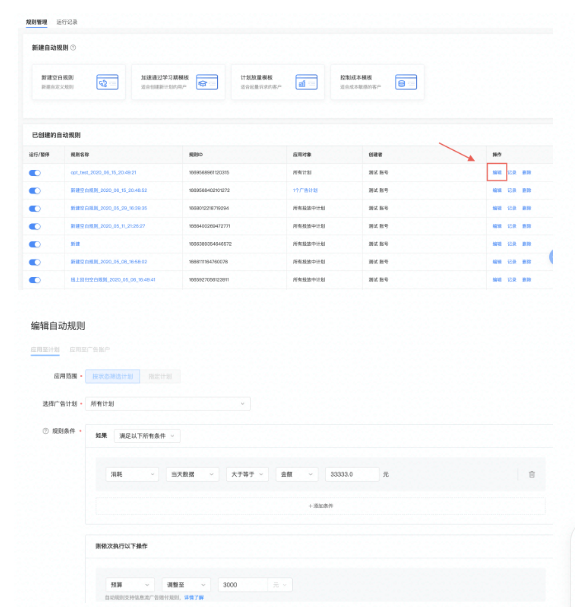Toggle switch for 新建空白规则_2020_06_15_20:48:52
The height and width of the screenshot is (613, 584).
(35, 191)
